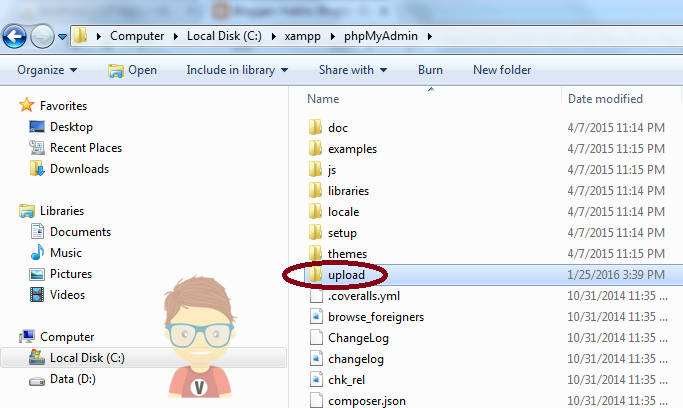The height and width of the screenshot is (408, 683).
Task: Open the Share with dropdown
Action: [353, 70]
